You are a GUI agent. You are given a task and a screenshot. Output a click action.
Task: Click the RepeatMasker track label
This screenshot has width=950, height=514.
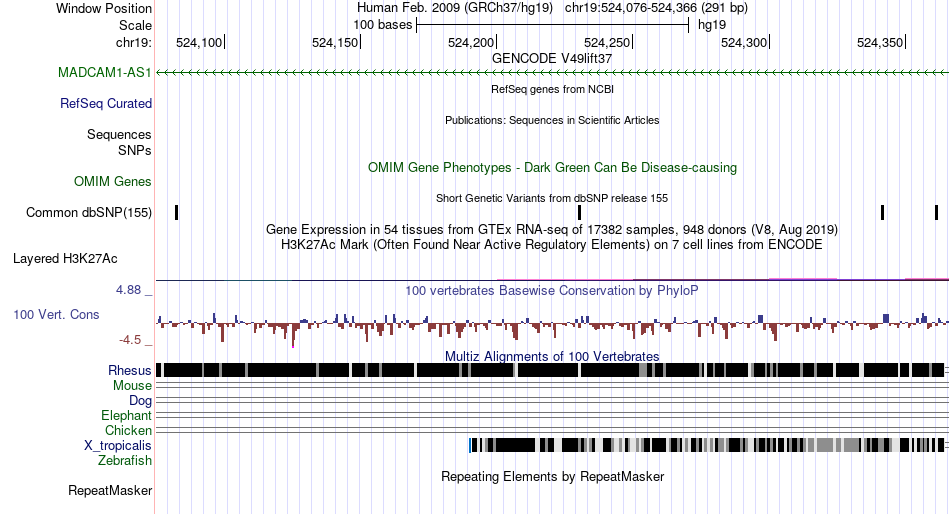(110, 491)
